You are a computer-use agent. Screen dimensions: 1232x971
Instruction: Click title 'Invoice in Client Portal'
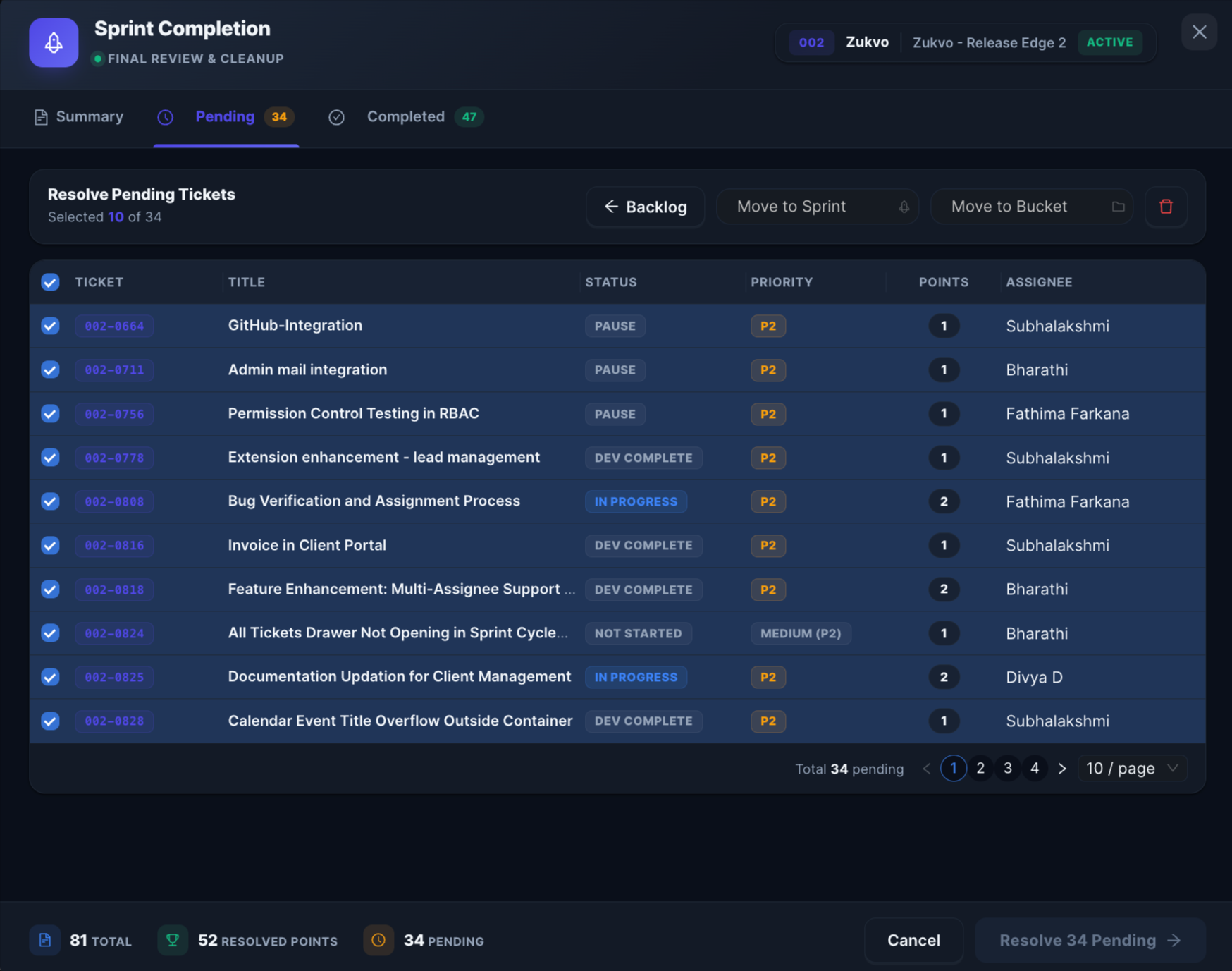pyautogui.click(x=307, y=545)
